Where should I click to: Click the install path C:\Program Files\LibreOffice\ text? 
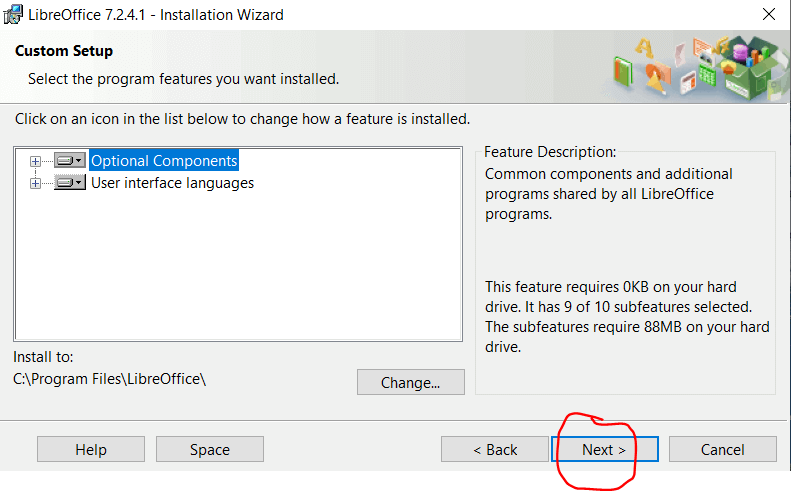pos(110,378)
